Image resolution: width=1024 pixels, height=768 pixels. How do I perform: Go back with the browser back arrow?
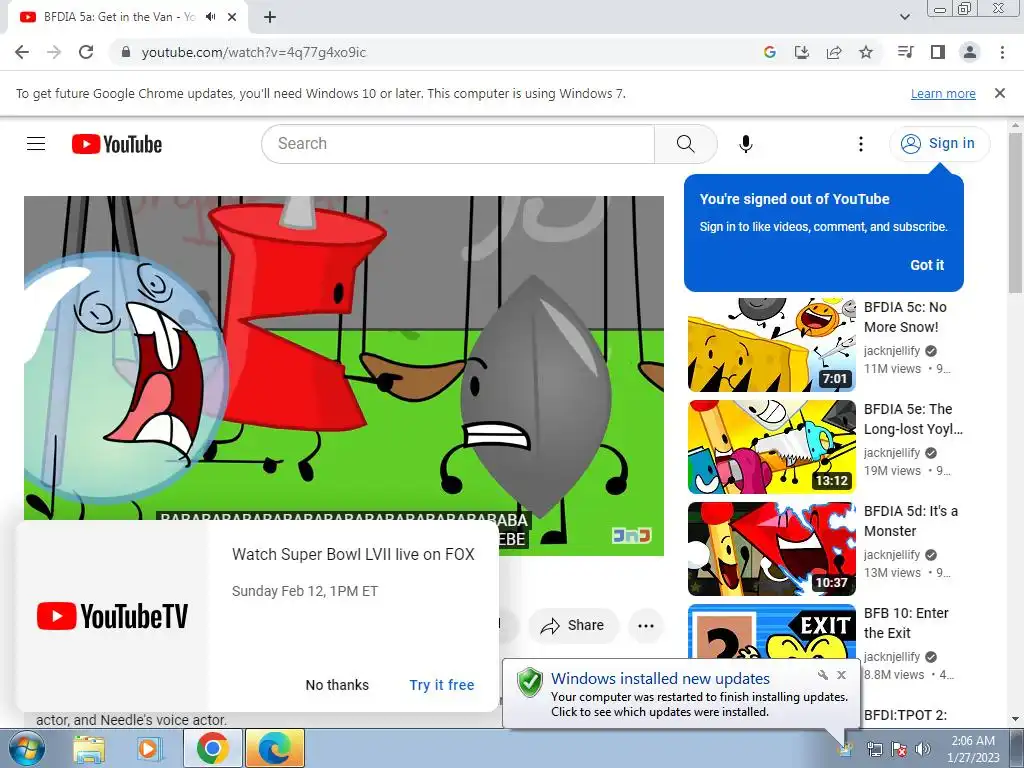click(x=22, y=52)
